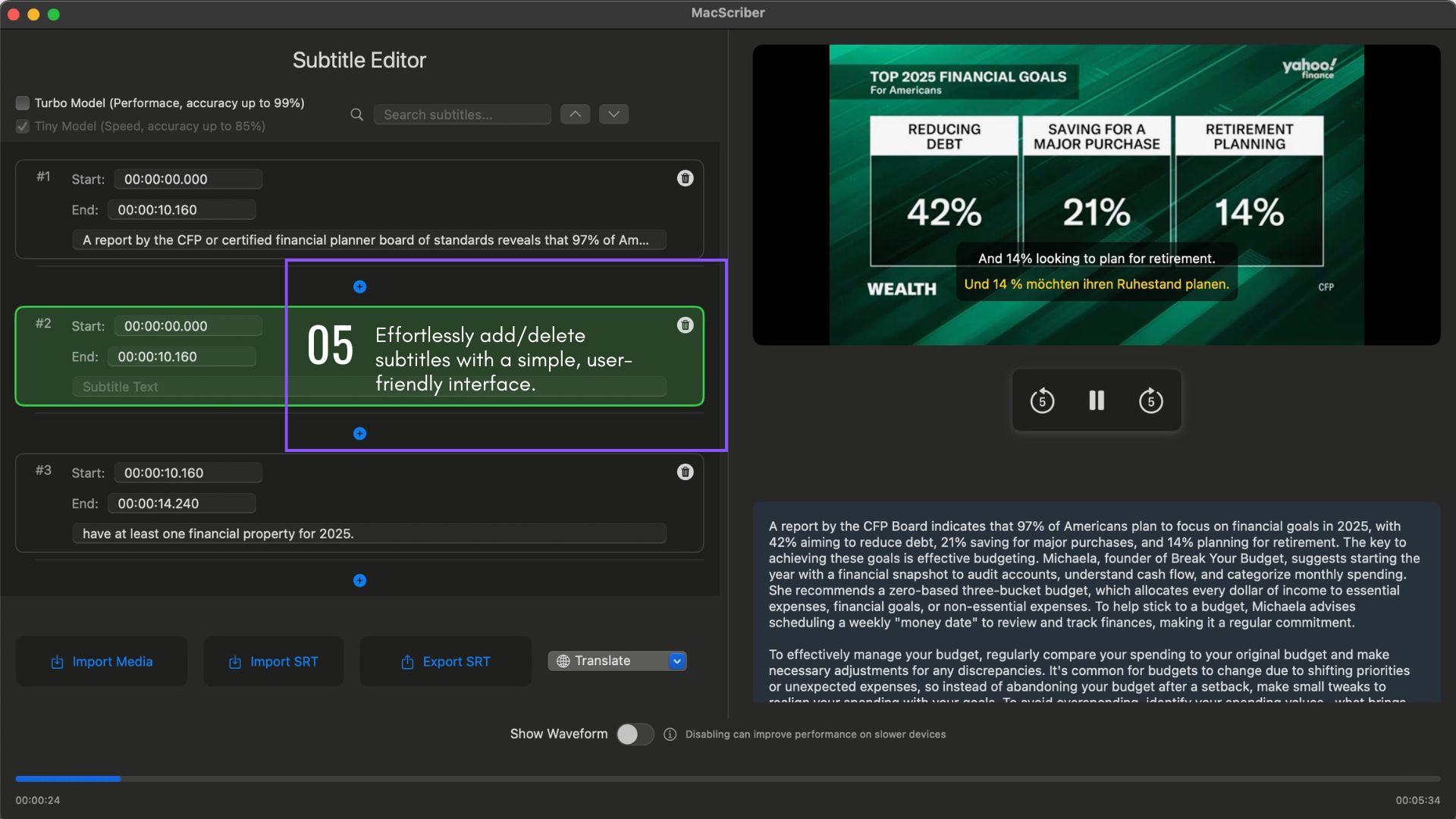
Task: Click the Import SRT button
Action: 273,661
